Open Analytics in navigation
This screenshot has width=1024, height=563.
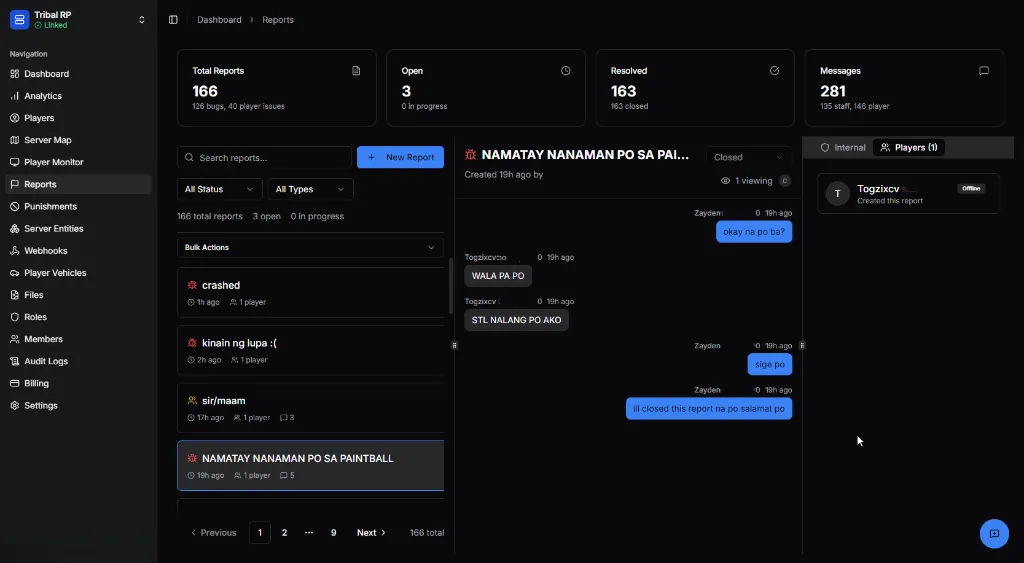(78, 96)
